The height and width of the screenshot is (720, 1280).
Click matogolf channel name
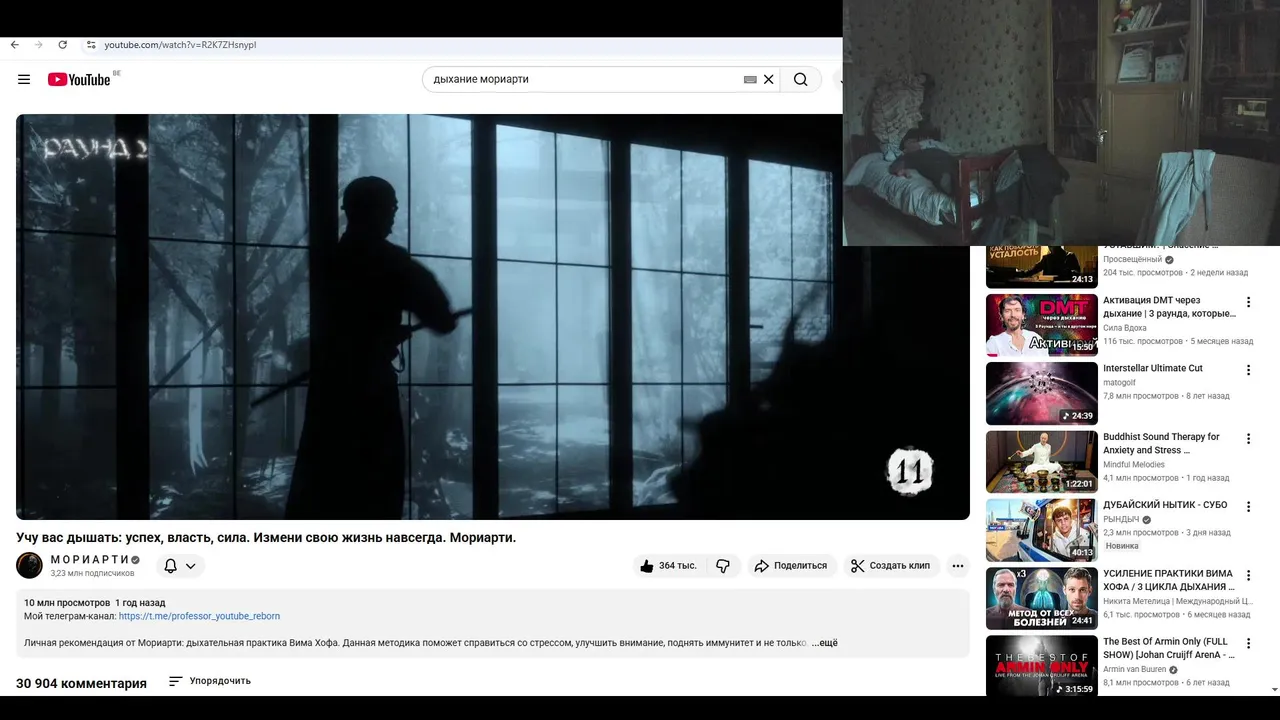point(1119,383)
